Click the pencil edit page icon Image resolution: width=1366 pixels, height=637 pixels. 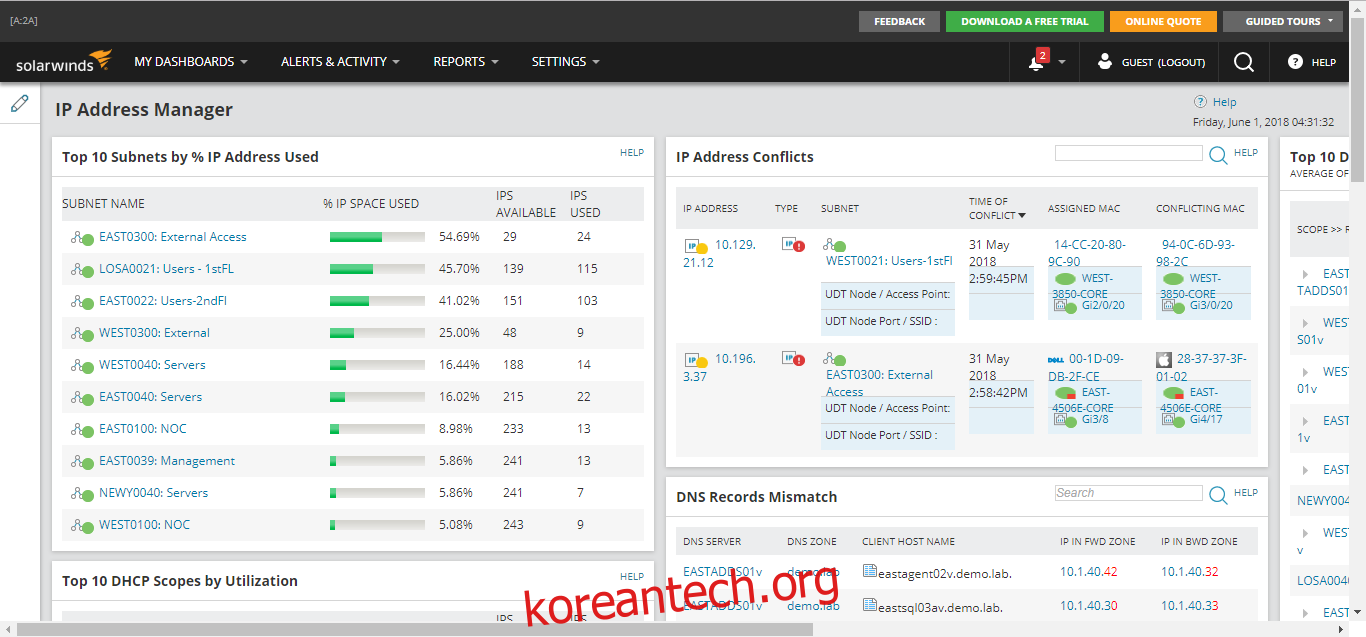pyautogui.click(x=19, y=103)
